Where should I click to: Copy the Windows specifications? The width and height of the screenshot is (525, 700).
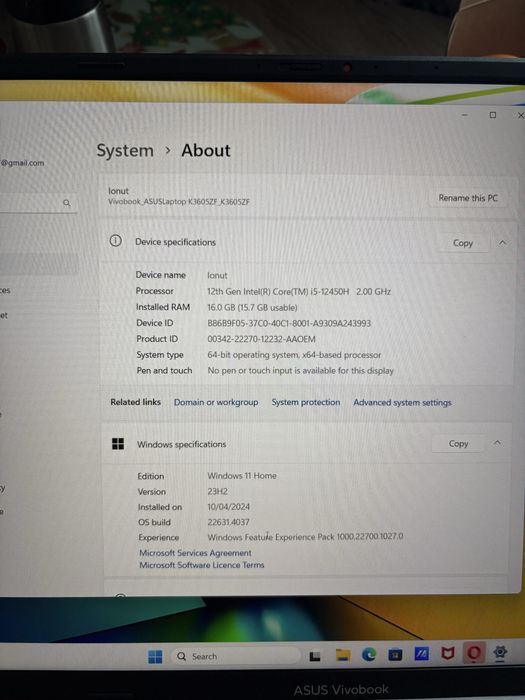tap(458, 443)
